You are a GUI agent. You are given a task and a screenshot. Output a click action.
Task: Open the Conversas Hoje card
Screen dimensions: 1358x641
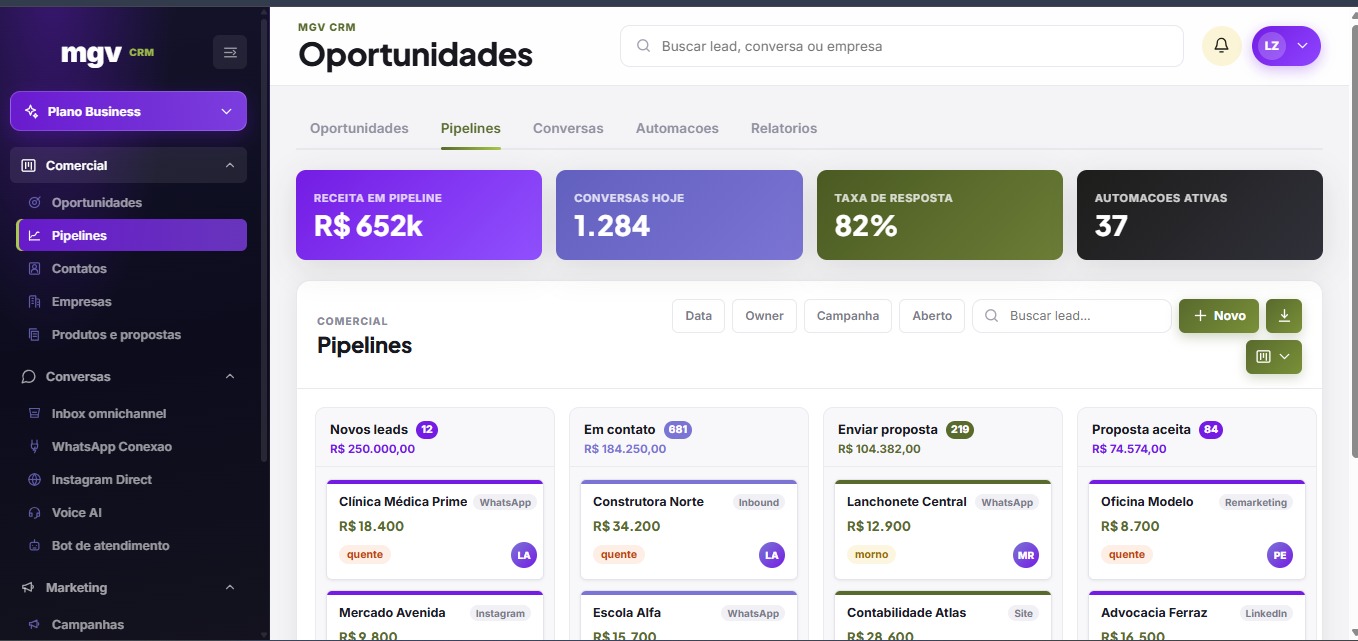click(679, 215)
